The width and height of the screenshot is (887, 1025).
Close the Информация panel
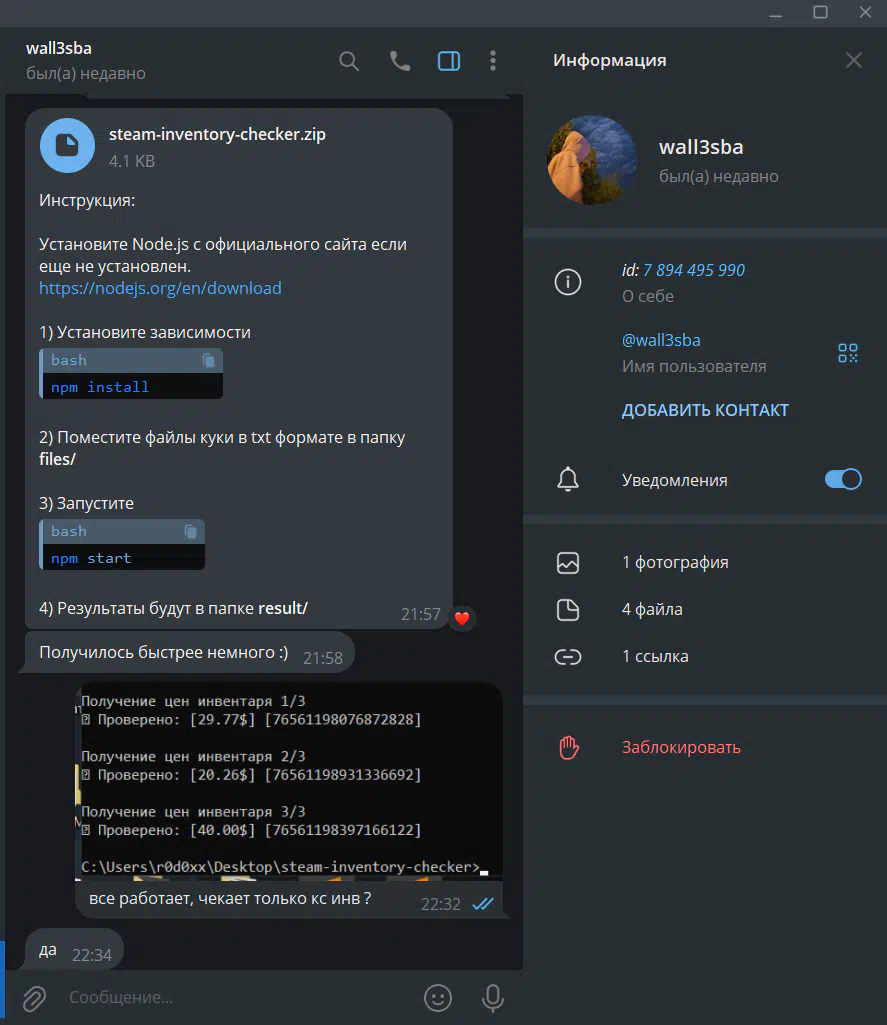(x=854, y=60)
